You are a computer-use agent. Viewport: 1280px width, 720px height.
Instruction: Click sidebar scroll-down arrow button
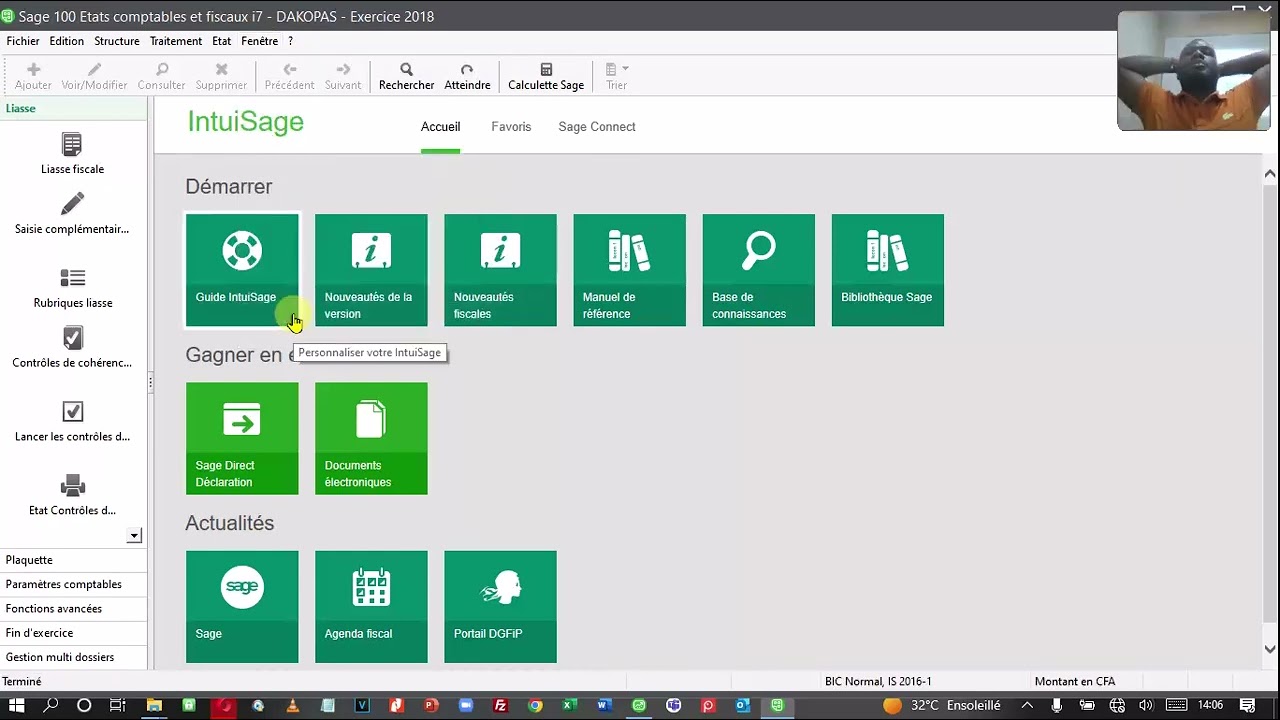(134, 536)
